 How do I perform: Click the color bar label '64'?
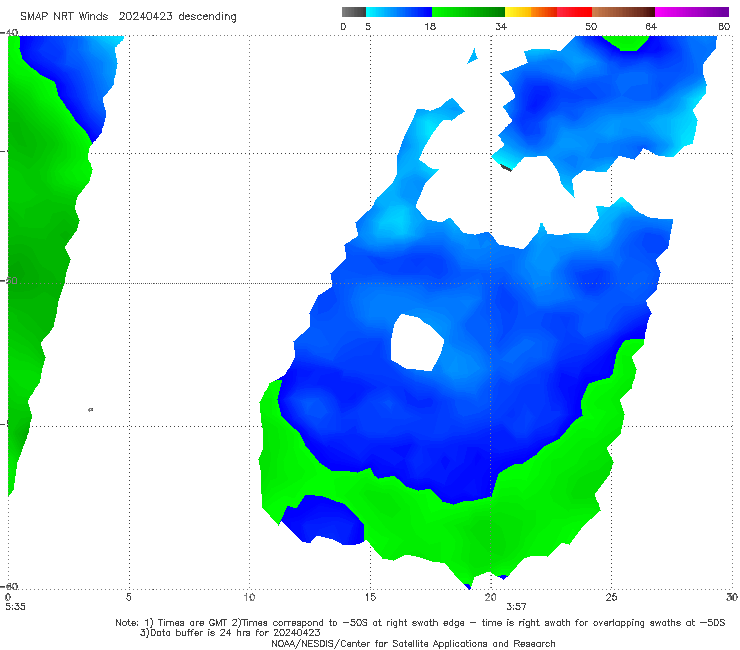click(651, 27)
